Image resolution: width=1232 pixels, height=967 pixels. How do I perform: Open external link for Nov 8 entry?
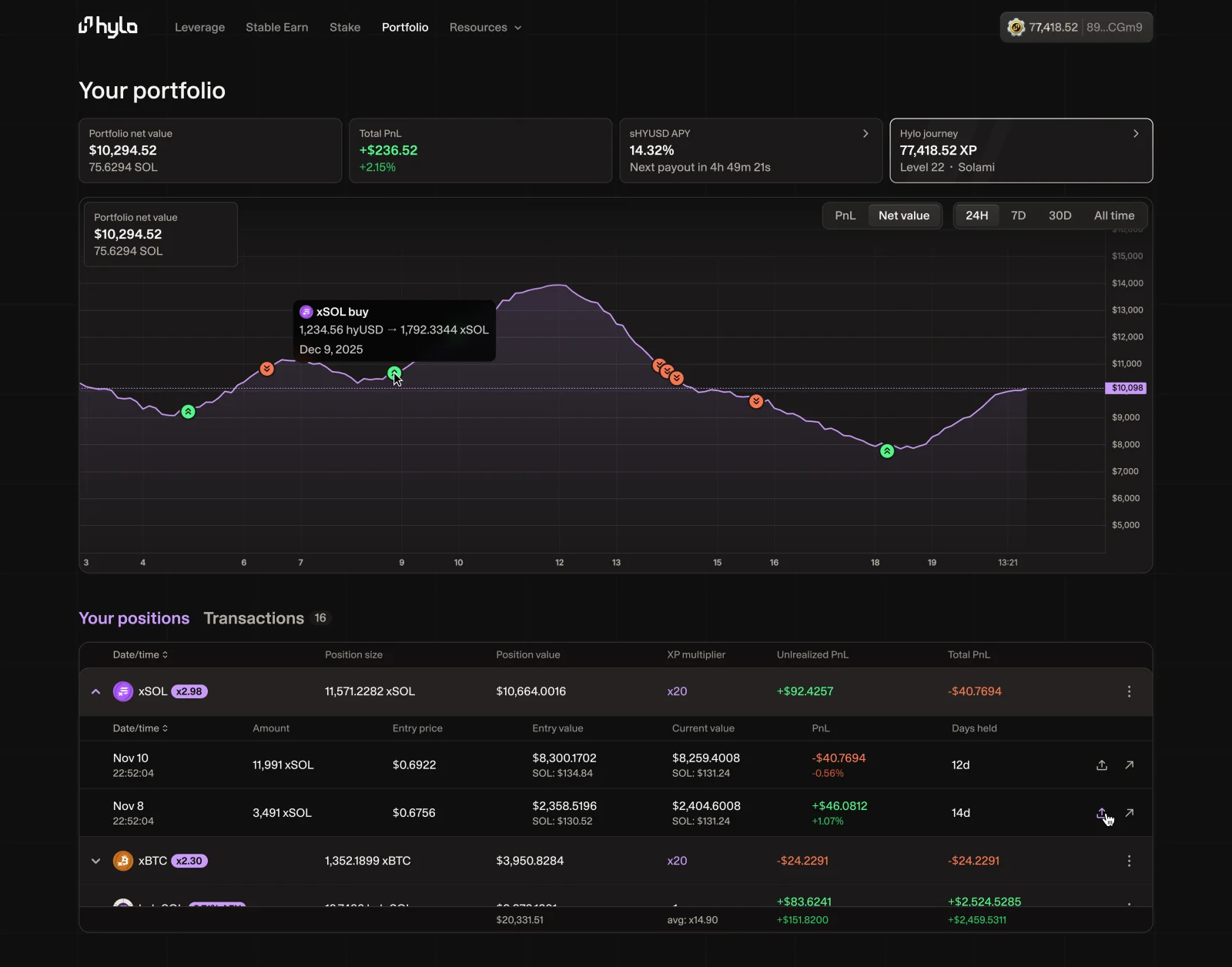1130,813
